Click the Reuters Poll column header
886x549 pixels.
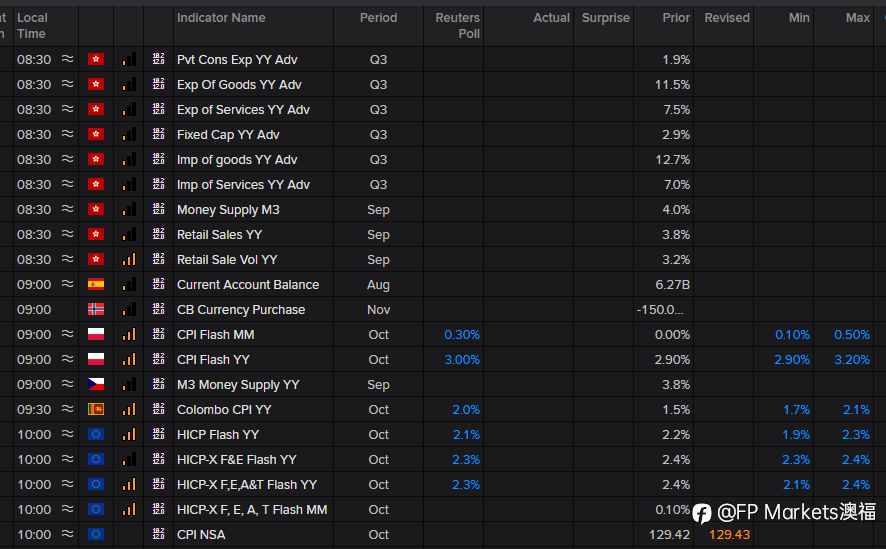(457, 26)
